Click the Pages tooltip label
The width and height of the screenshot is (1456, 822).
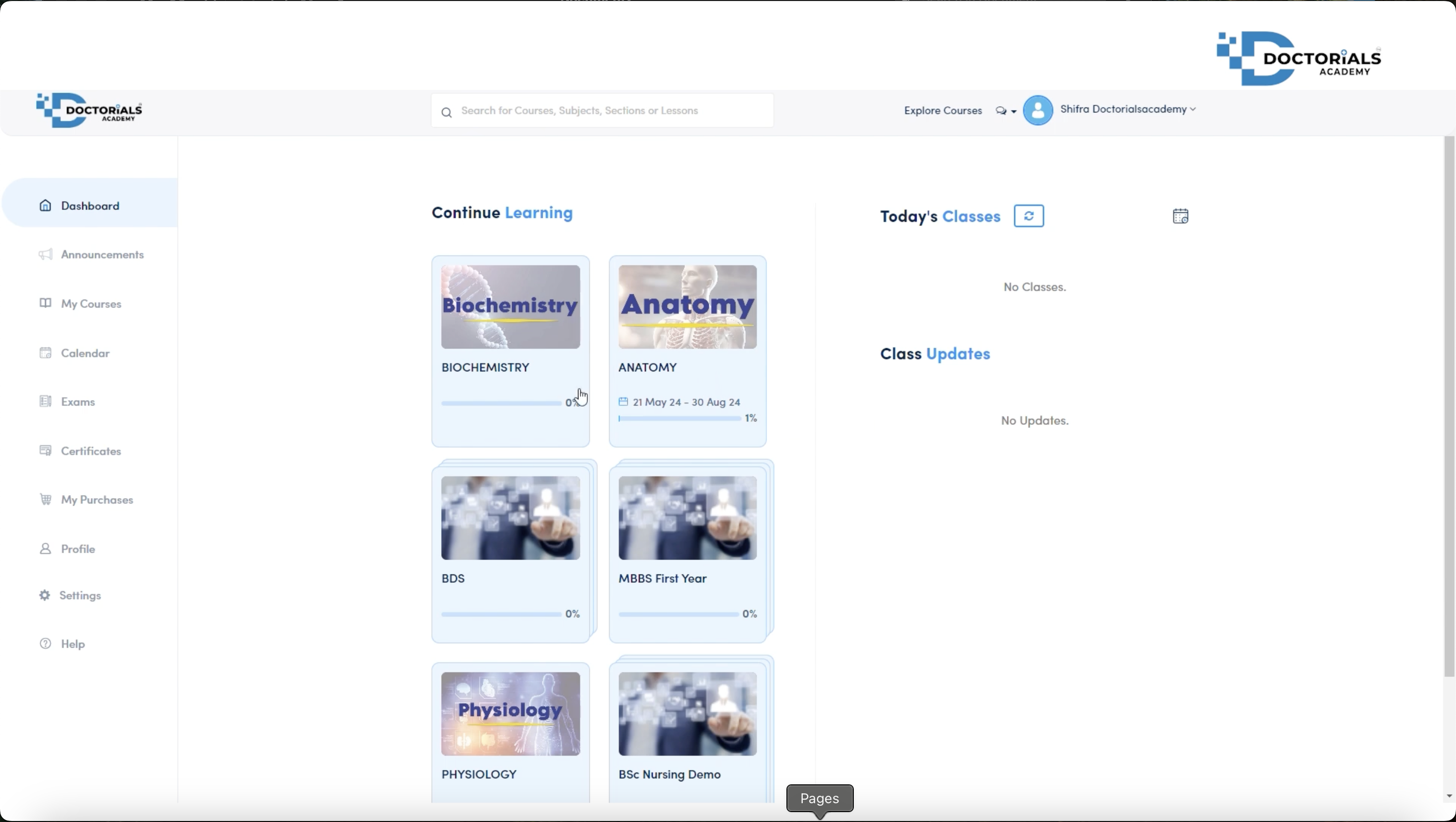[820, 798]
